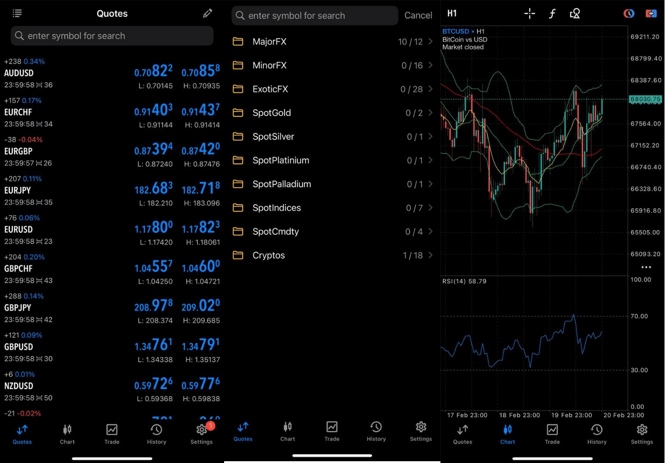Open the MajorFX folder
This screenshot has height=463, width=667.
pos(332,42)
